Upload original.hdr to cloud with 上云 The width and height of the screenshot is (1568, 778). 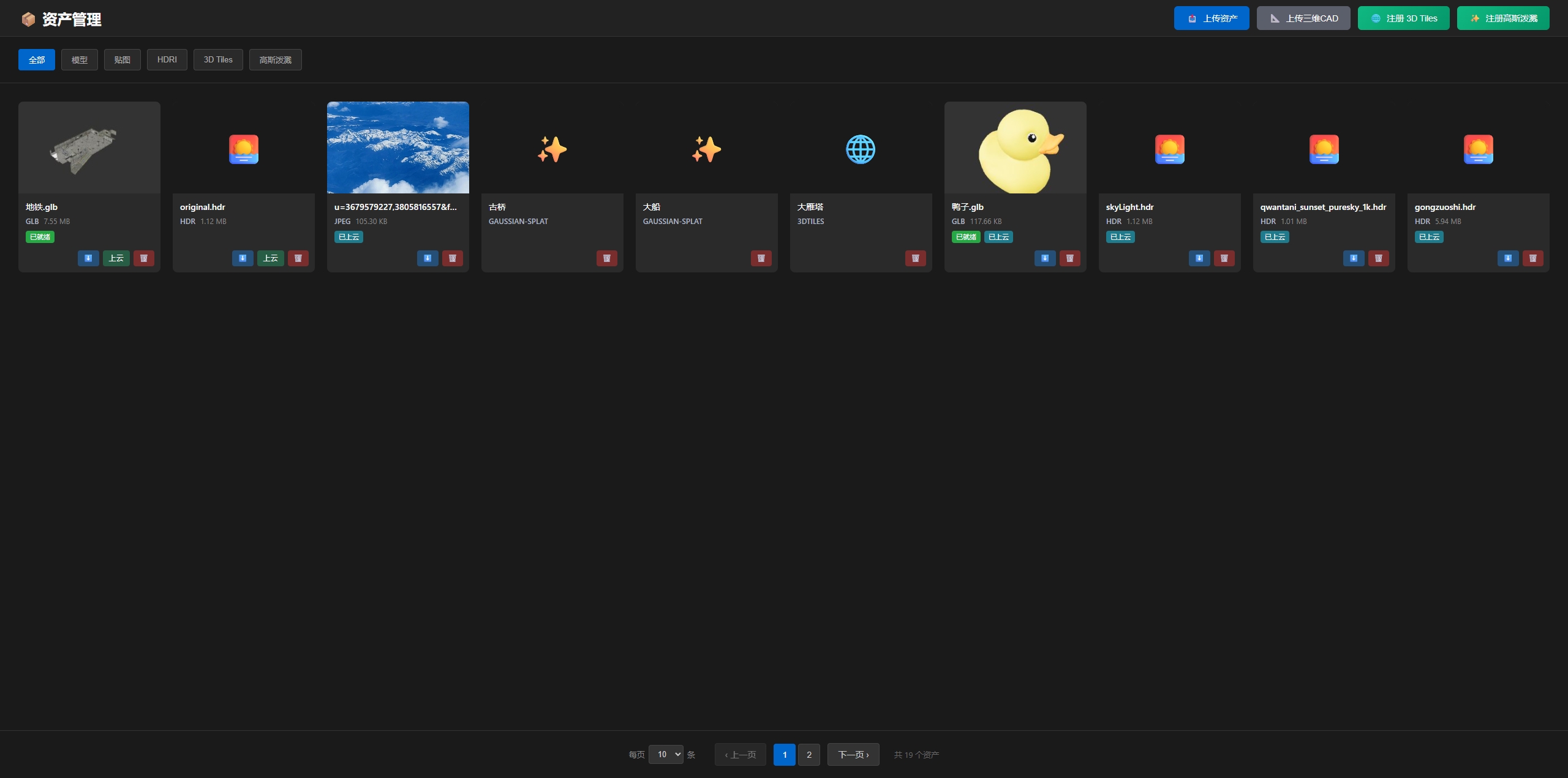[271, 258]
